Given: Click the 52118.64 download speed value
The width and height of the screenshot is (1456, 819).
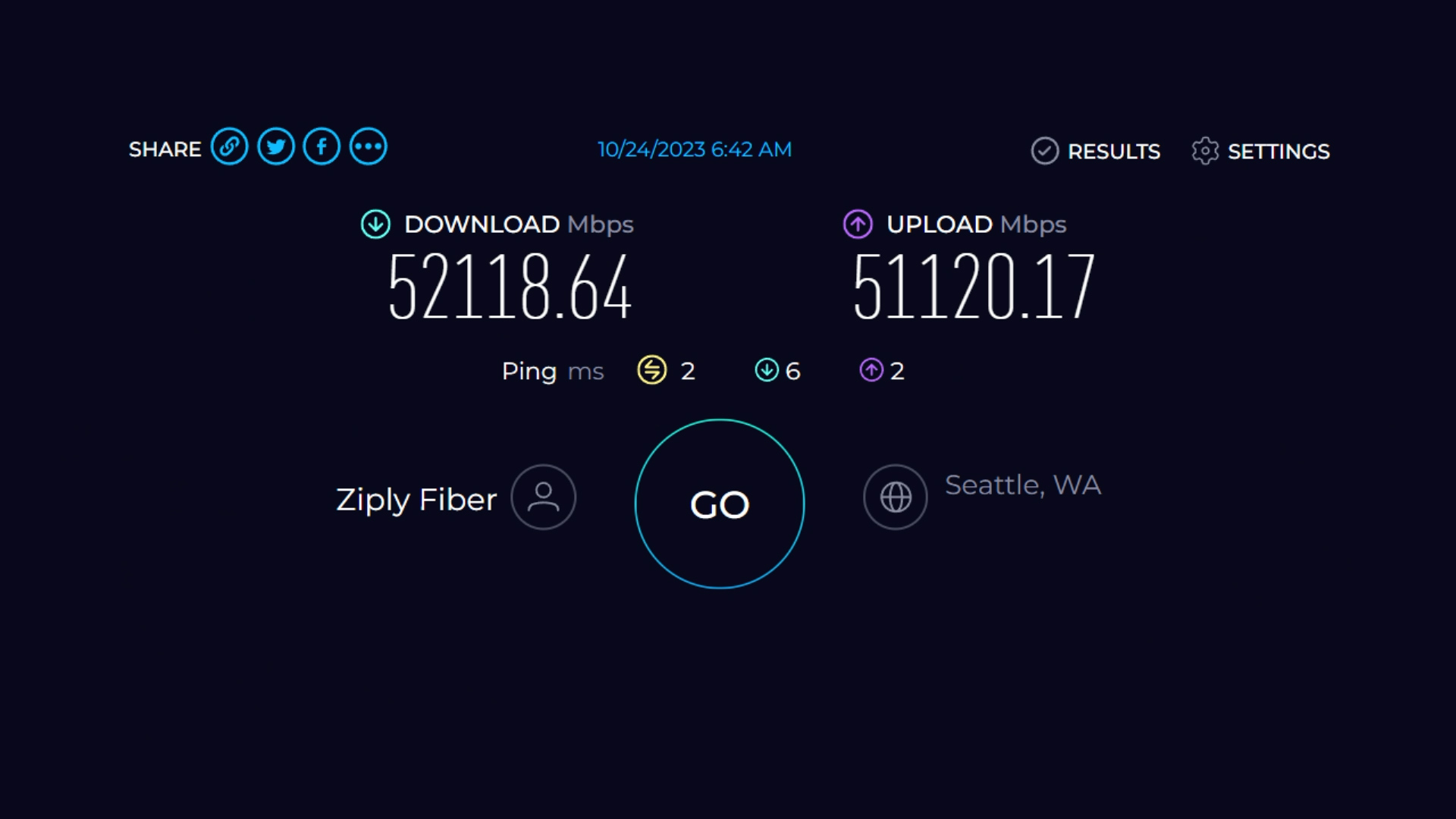Looking at the screenshot, I should tap(510, 287).
